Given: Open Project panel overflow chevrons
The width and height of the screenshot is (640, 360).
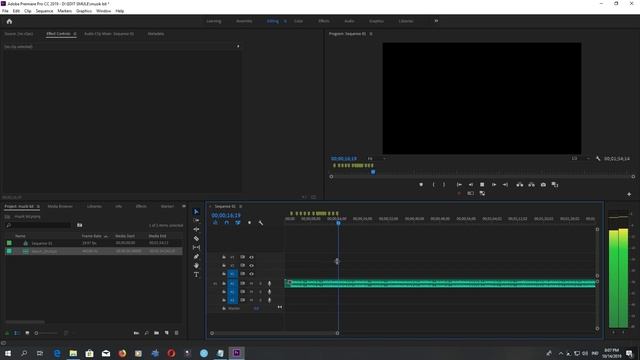Looking at the screenshot, I should (x=184, y=206).
